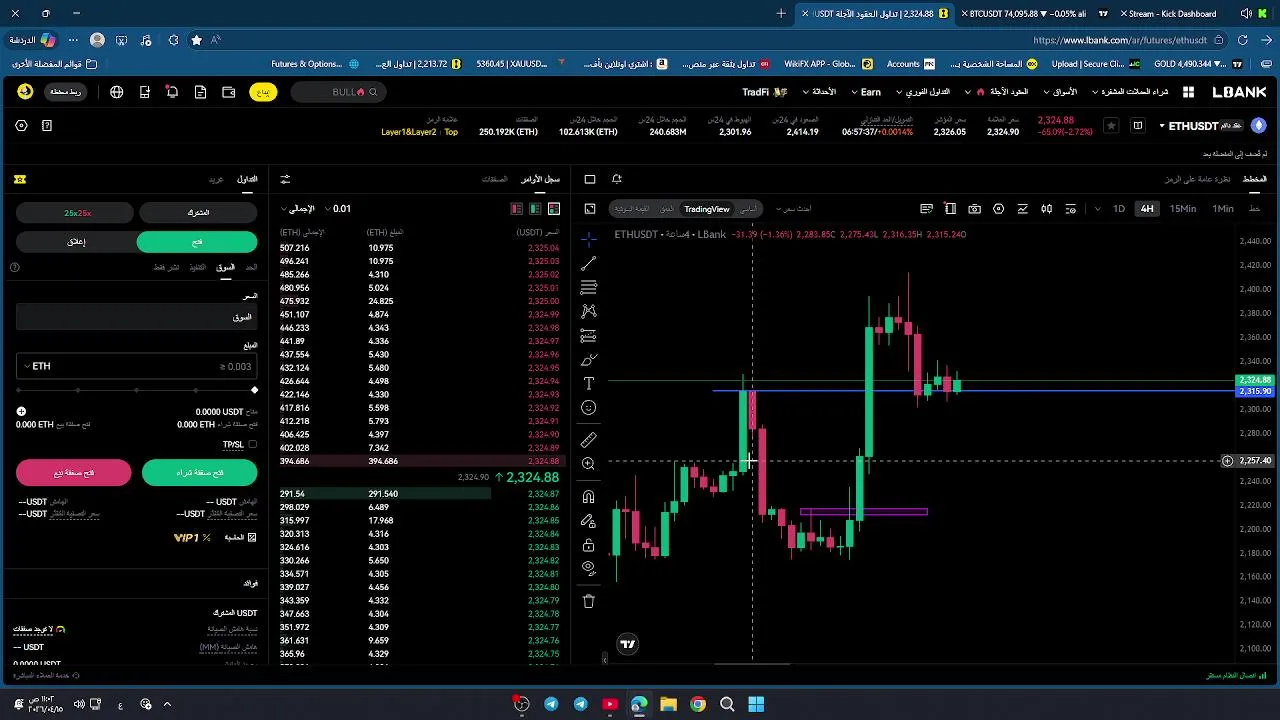Open the TradFi menu item
The image size is (1280, 720).
click(764, 92)
